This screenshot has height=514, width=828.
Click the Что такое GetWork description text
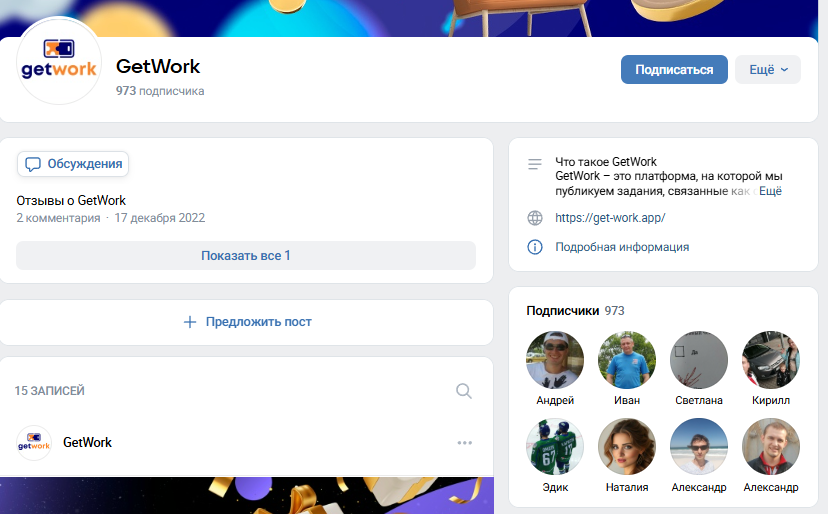[x=606, y=162]
